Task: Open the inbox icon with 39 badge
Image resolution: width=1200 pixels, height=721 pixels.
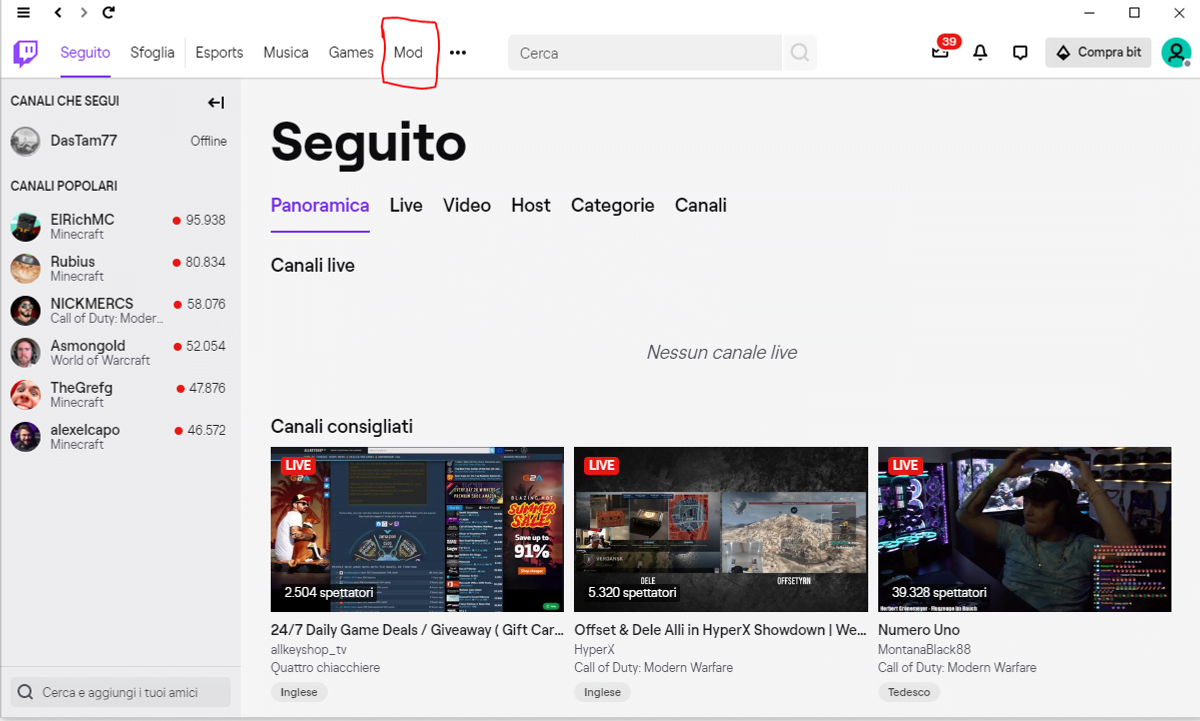Action: pyautogui.click(x=940, y=53)
